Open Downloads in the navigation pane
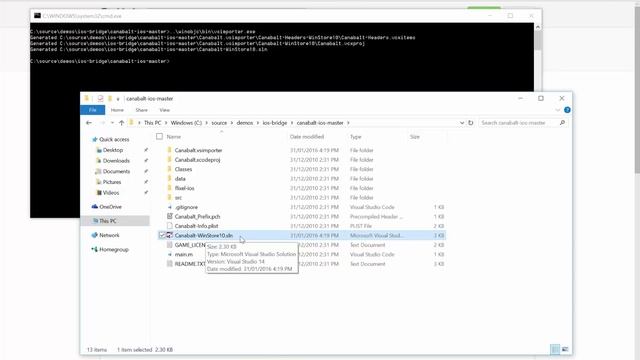Viewport: 640px width, 360px height. 113,161
